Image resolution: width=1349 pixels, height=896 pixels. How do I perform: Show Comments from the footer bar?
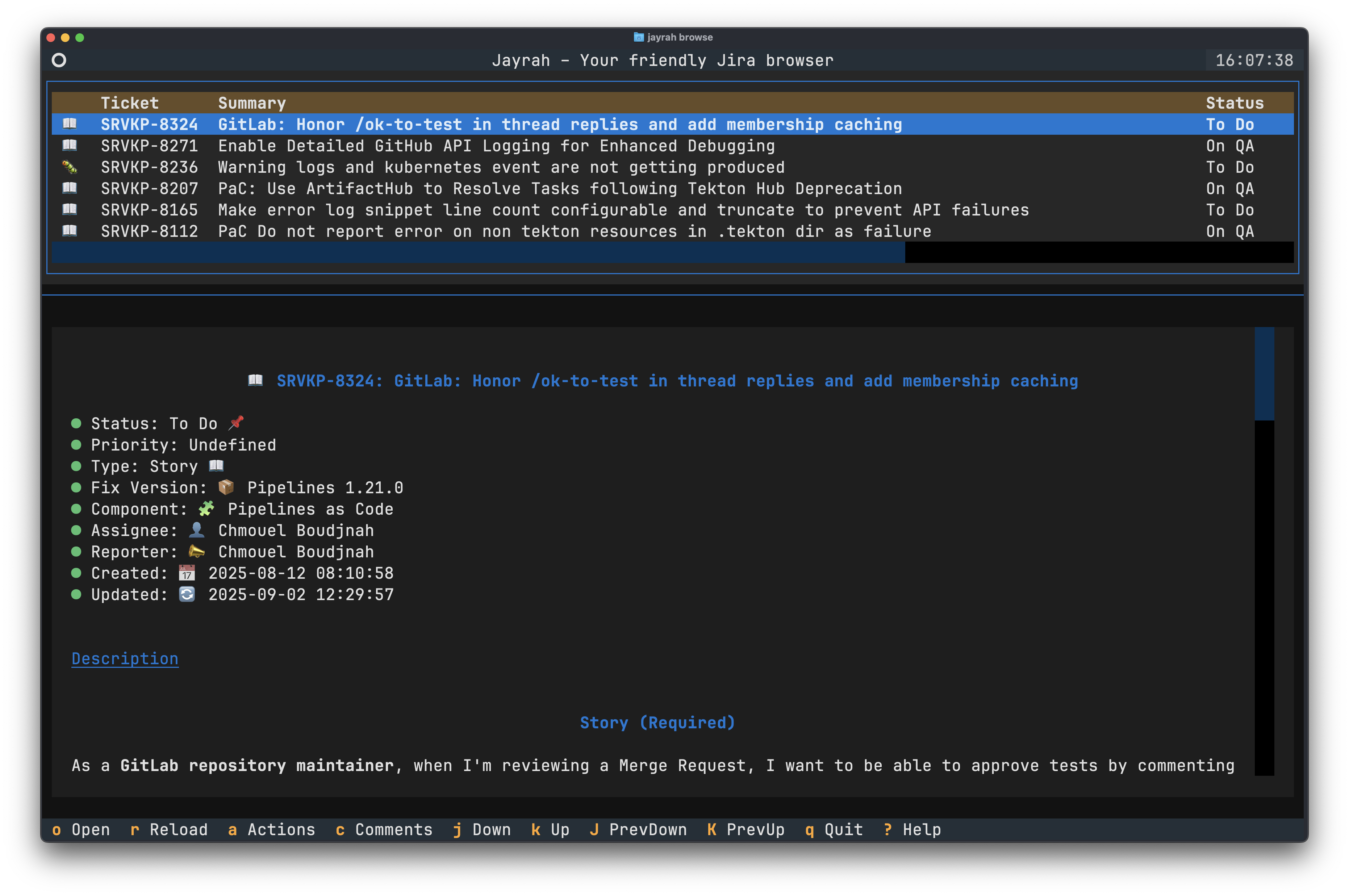pyautogui.click(x=384, y=829)
